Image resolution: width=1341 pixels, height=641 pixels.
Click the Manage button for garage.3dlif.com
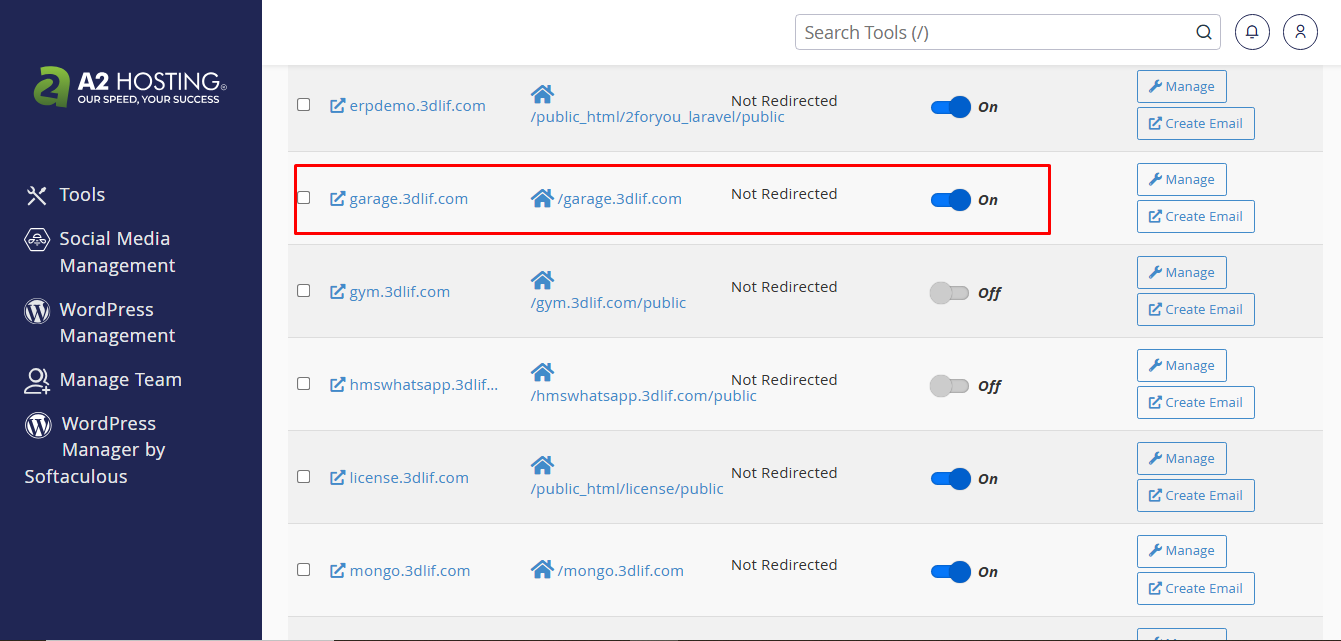(1181, 179)
